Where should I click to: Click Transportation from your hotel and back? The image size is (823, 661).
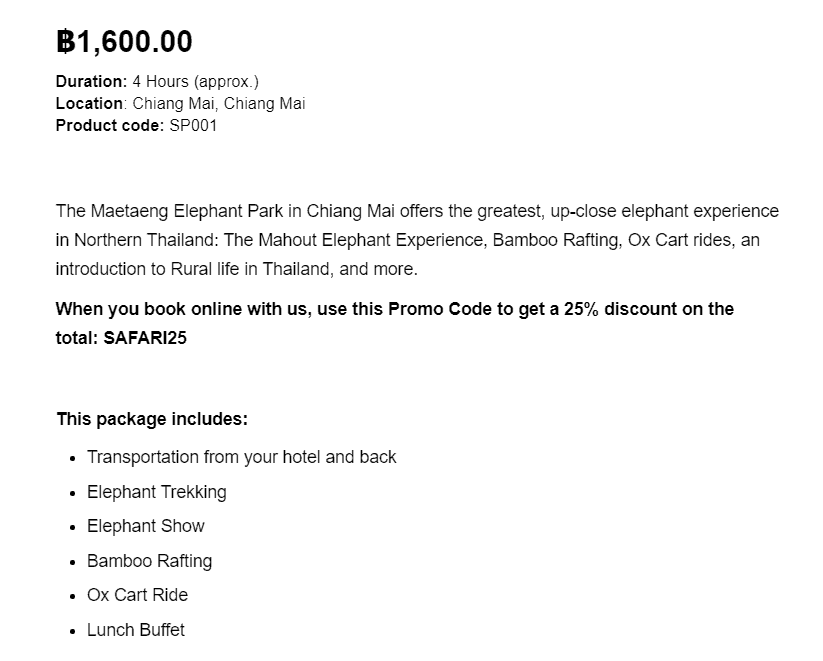(241, 457)
